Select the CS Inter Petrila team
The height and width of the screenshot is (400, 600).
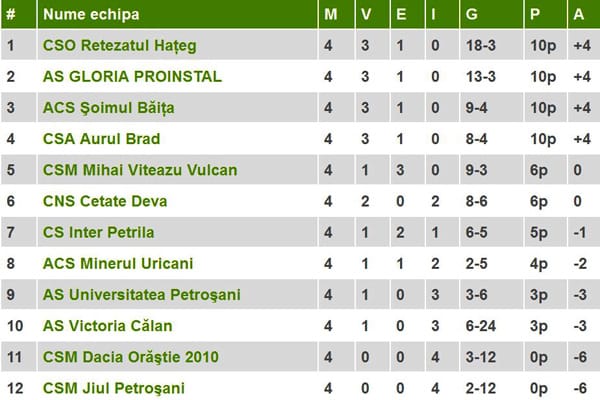pyautogui.click(x=99, y=232)
